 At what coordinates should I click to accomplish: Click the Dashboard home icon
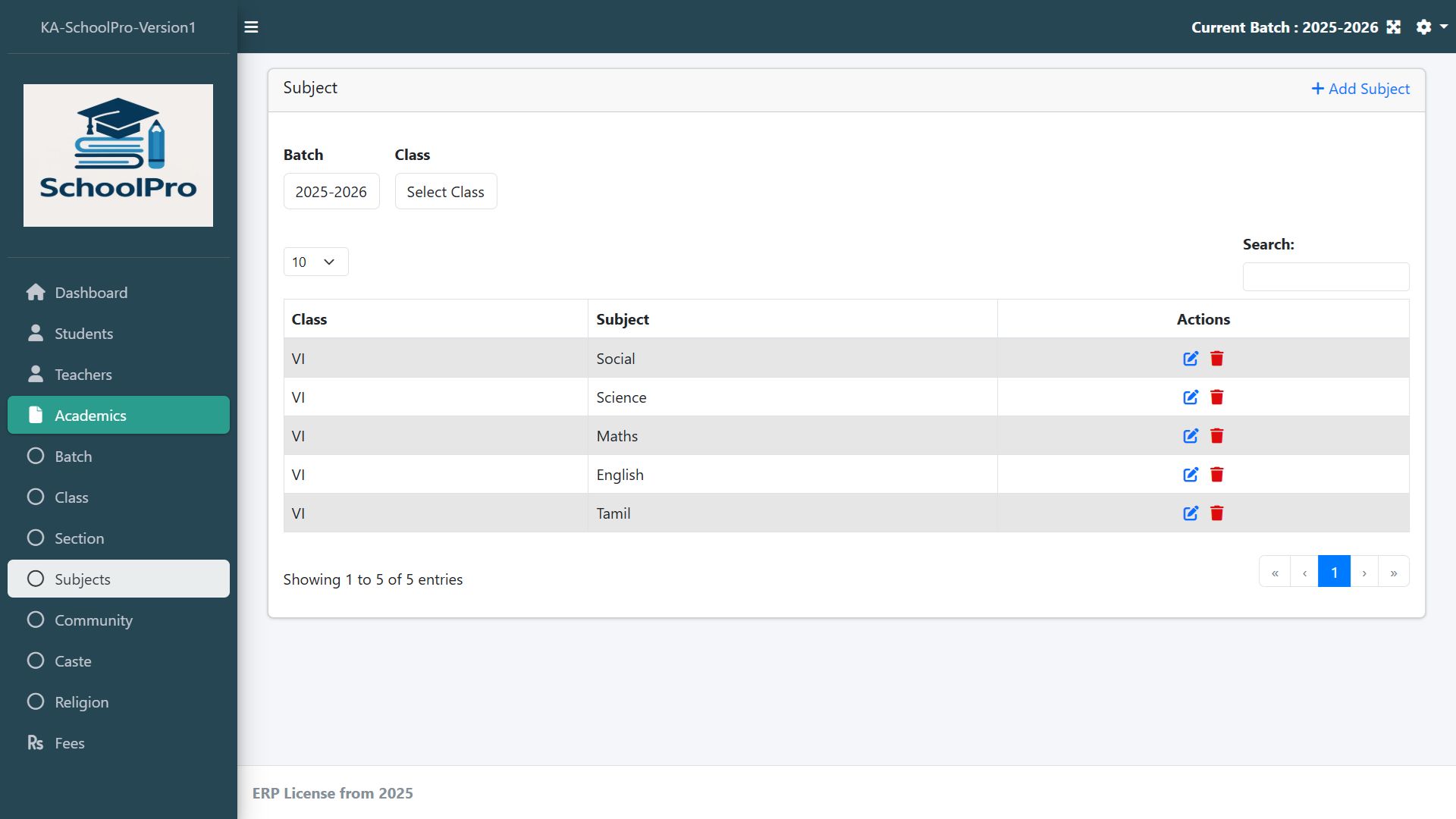[36, 293]
